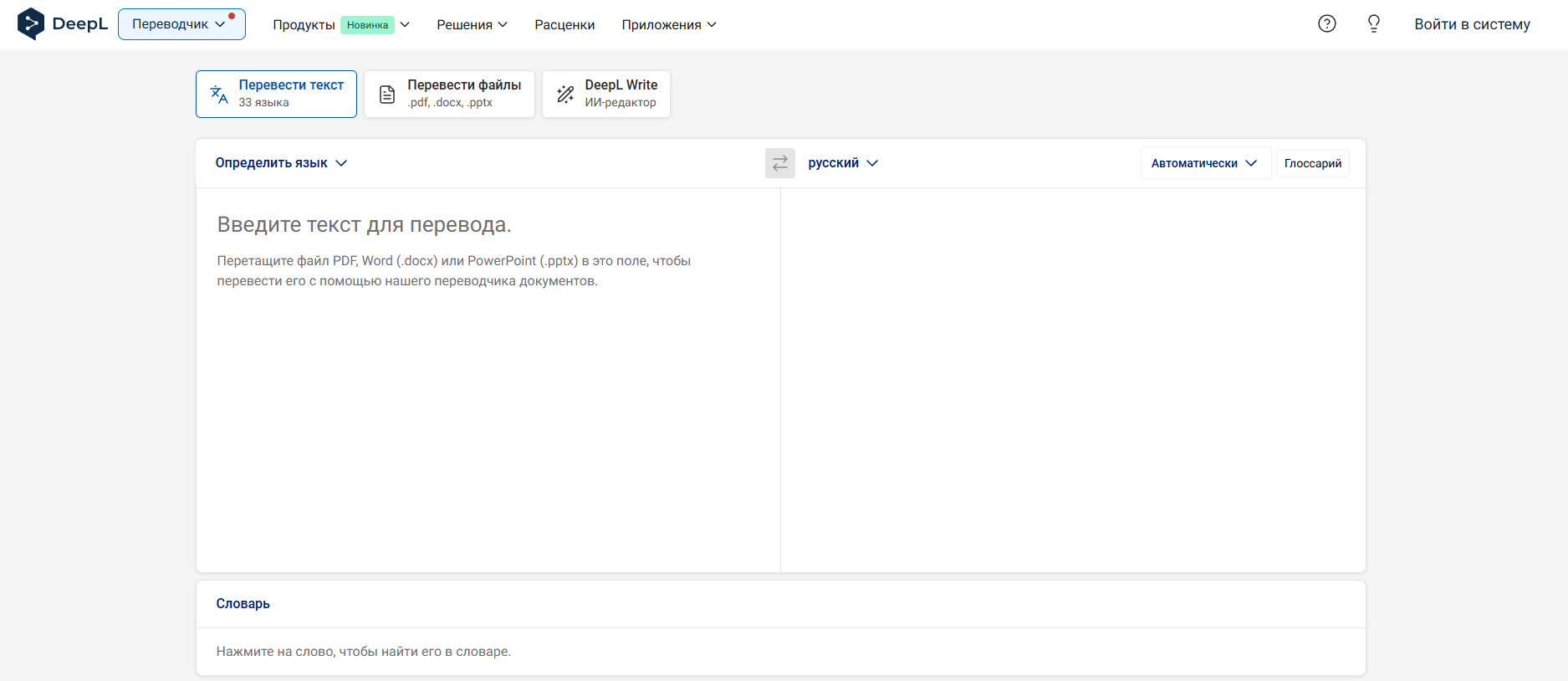Click the empty translation output panel
This screenshot has width=1568, height=681.
pyautogui.click(x=1073, y=380)
